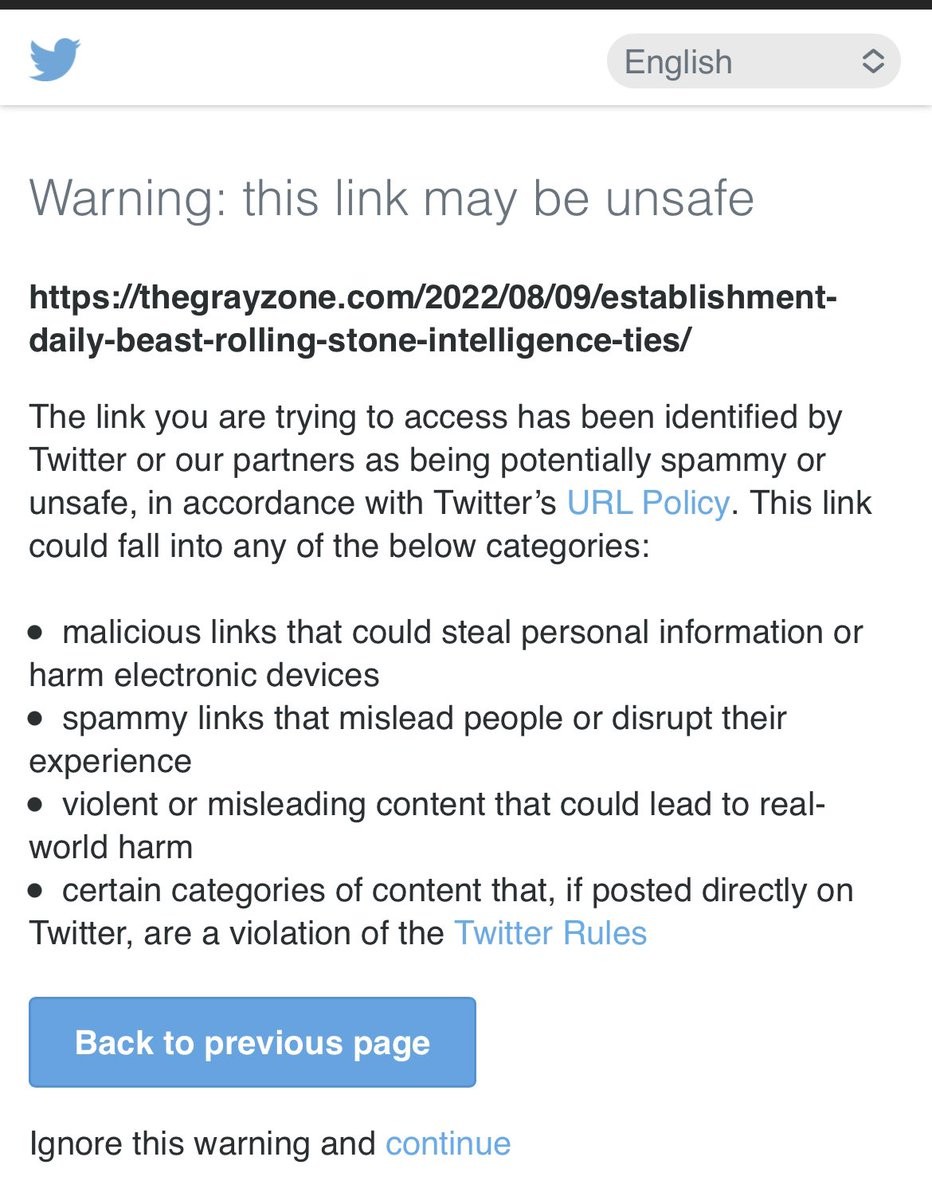
Task: Click the "The link you are trying to access" sentence
Action: (435, 417)
